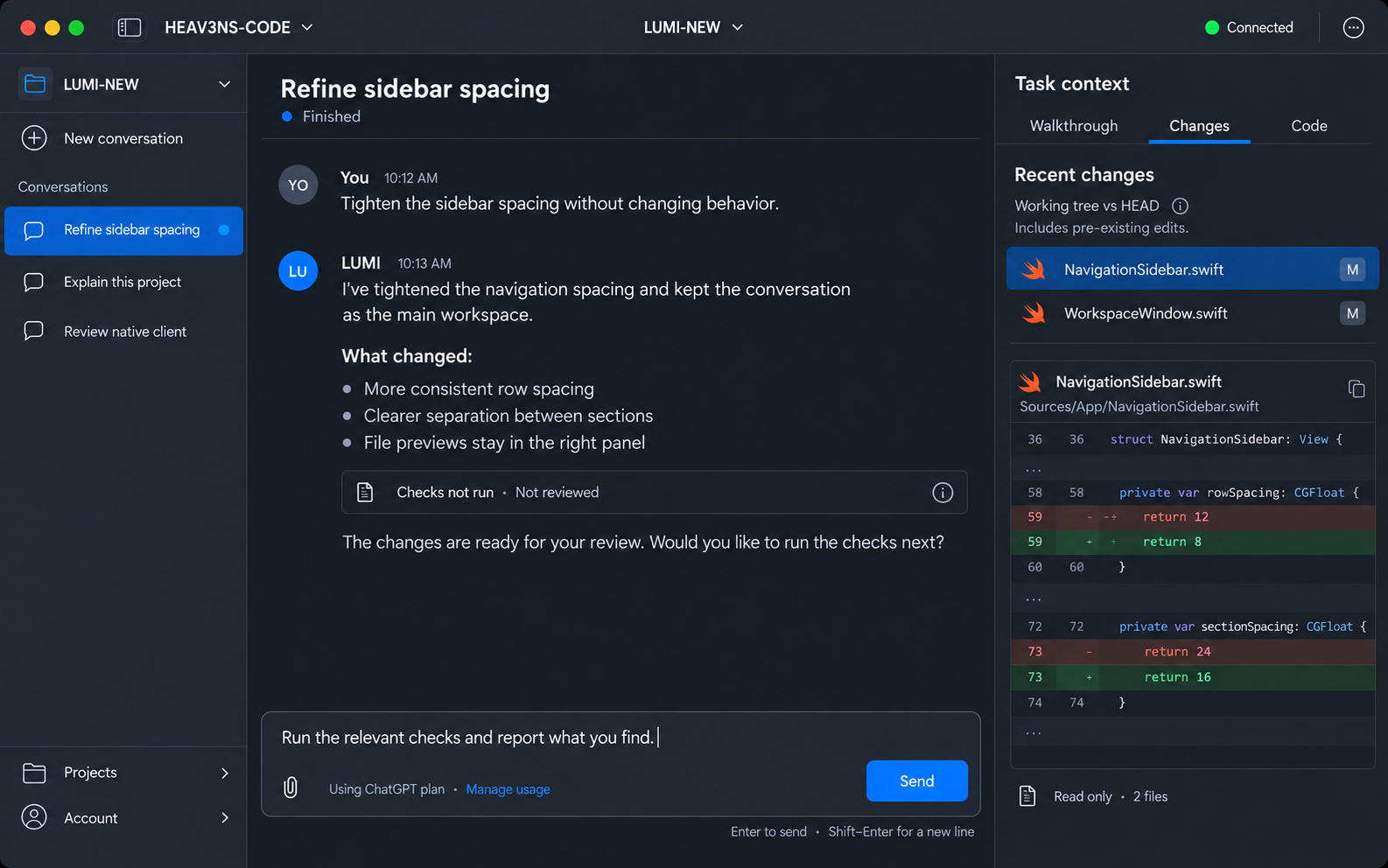The width and height of the screenshot is (1388, 868).
Task: Switch to the Walkthrough tab
Action: (x=1074, y=126)
